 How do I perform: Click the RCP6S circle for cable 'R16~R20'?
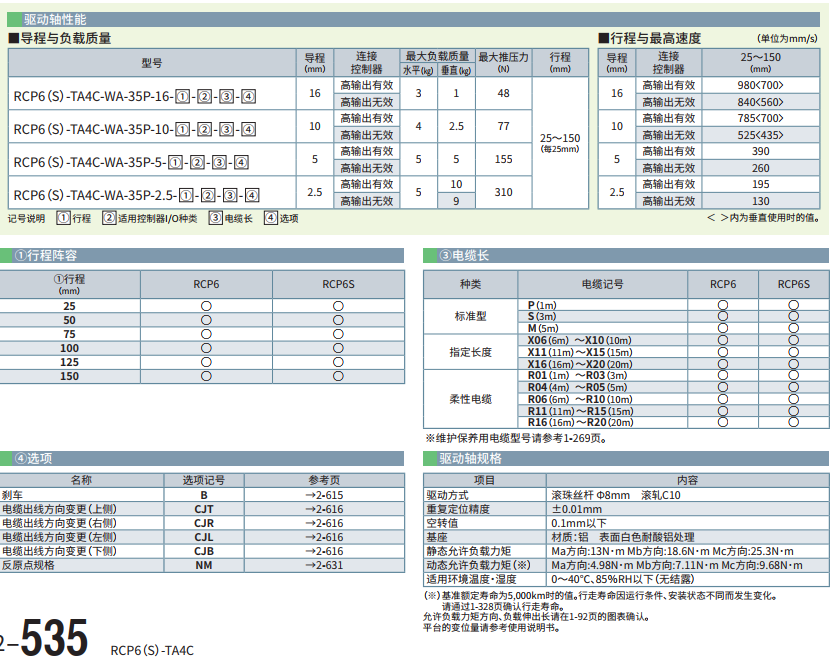click(793, 422)
